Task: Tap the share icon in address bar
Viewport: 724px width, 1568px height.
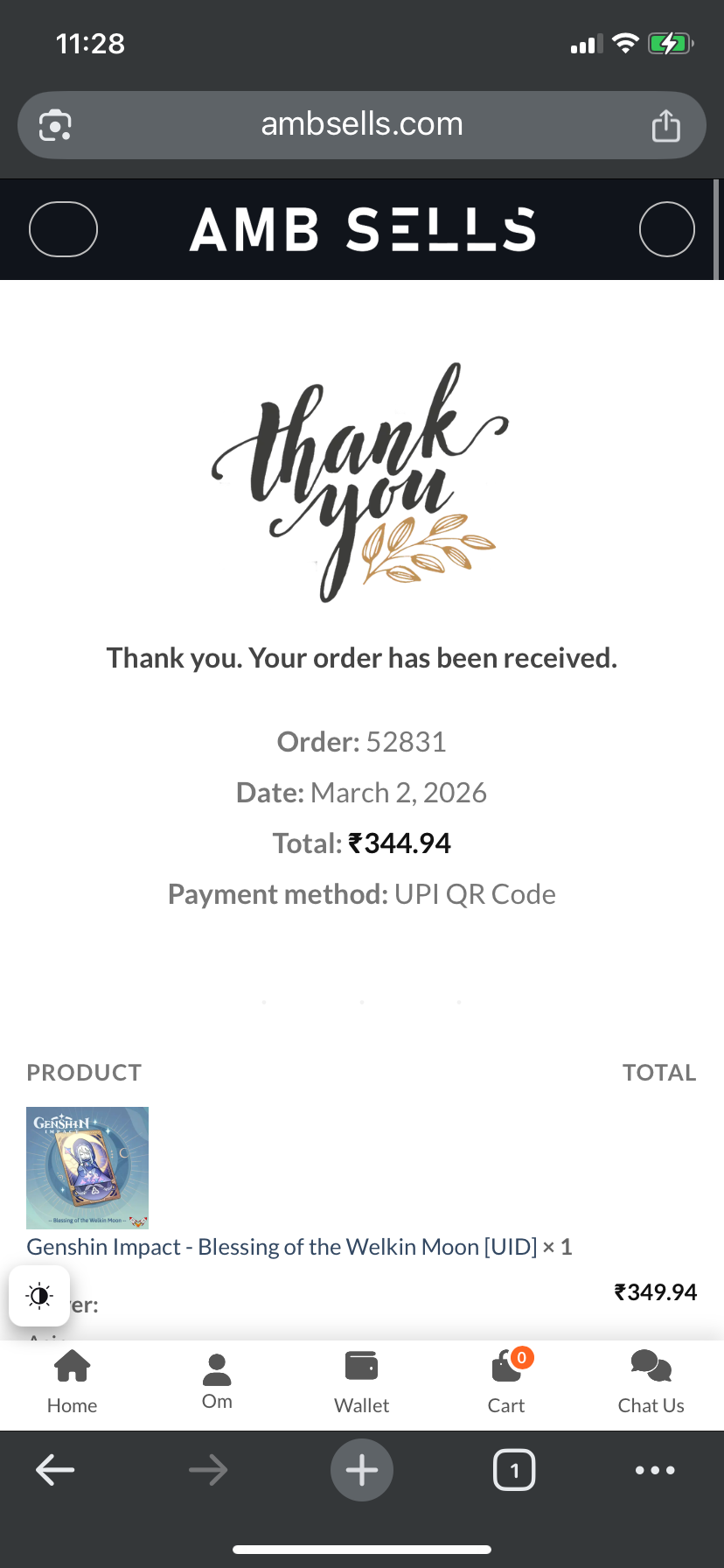Action: point(665,125)
